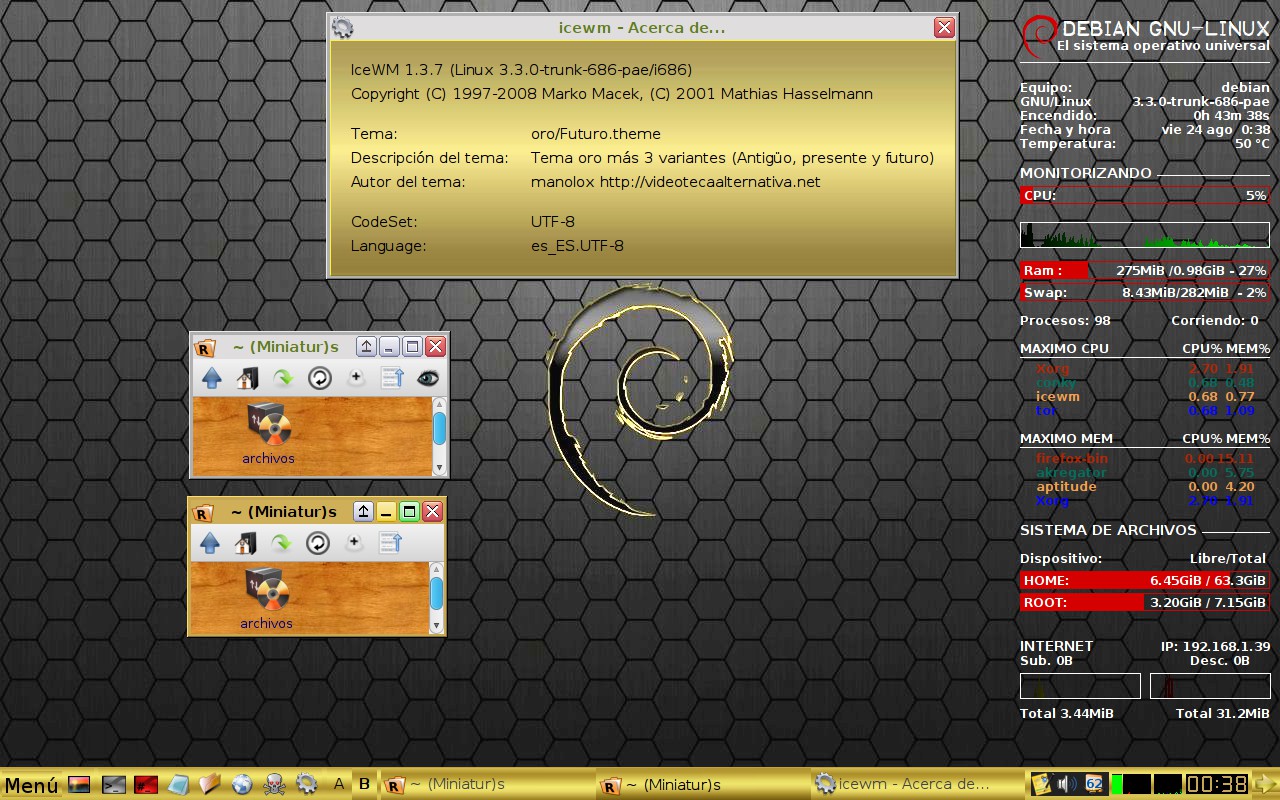Click the scrollbar thumb in grey-framed Miniaturs window

439,429
